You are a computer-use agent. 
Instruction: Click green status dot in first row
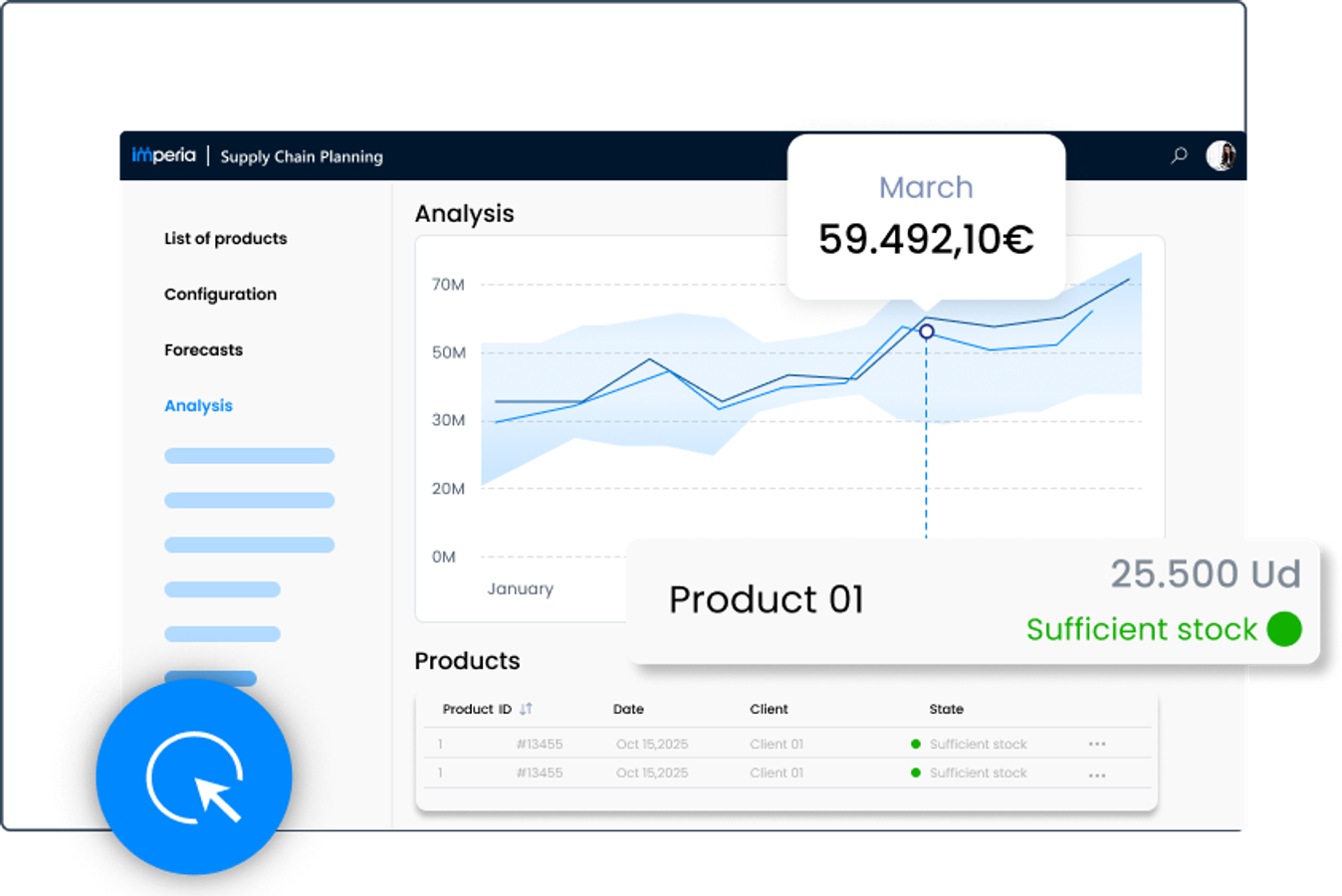(x=916, y=744)
